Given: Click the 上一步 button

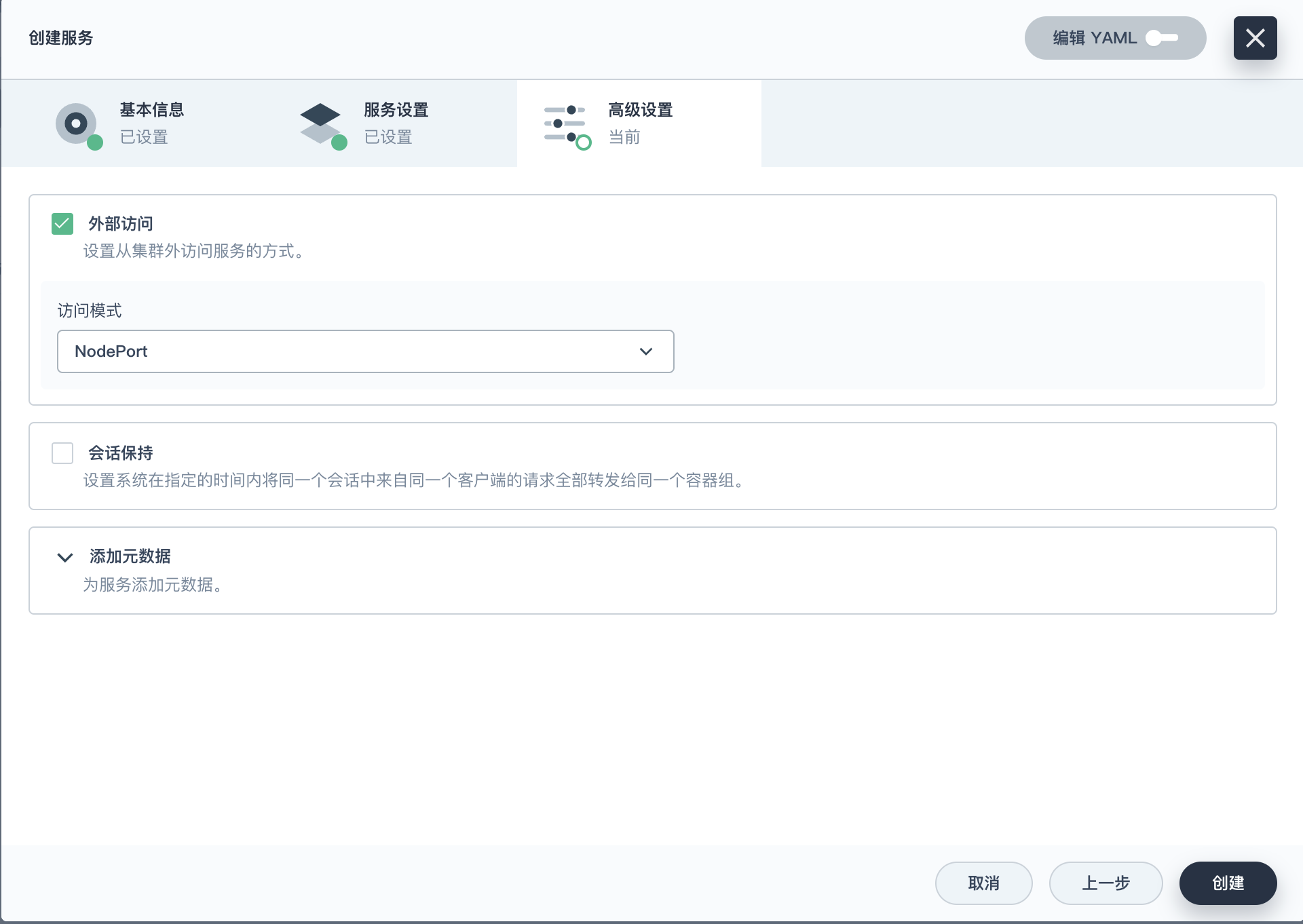Looking at the screenshot, I should point(1106,883).
